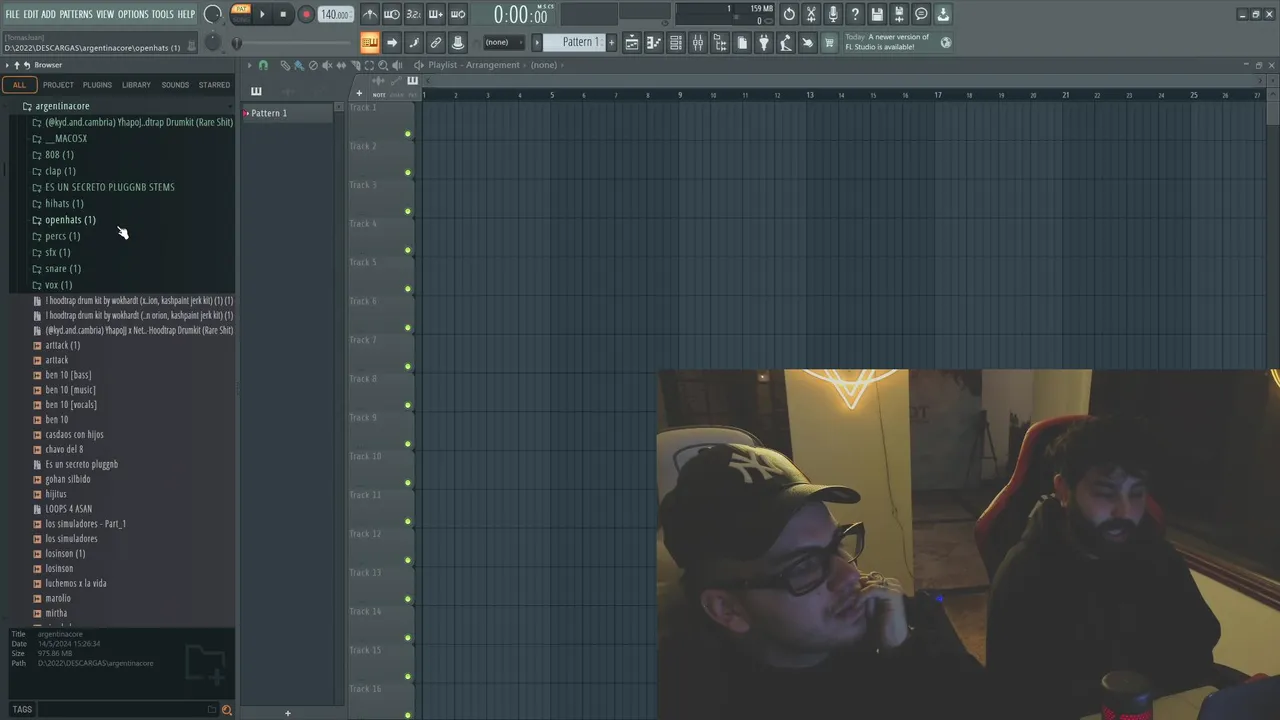Select 'luchemos x la vida' file
This screenshot has width=1280, height=720.
click(75, 583)
